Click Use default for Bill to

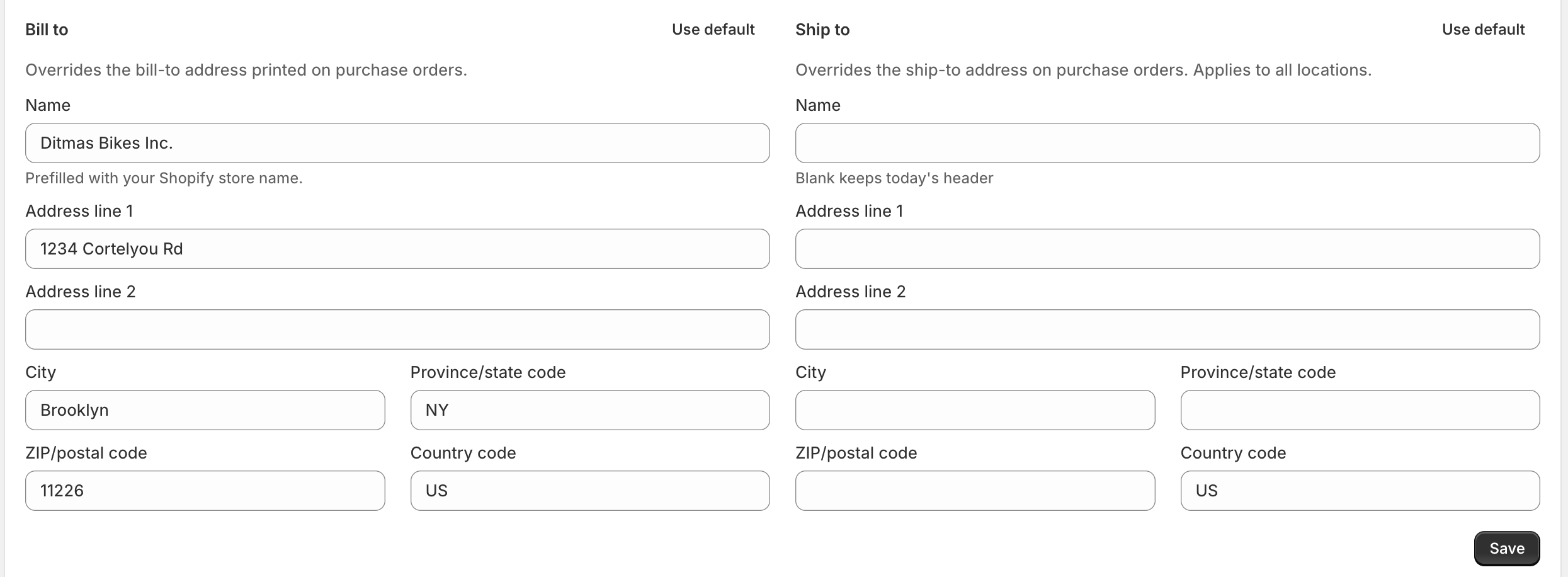coord(713,29)
